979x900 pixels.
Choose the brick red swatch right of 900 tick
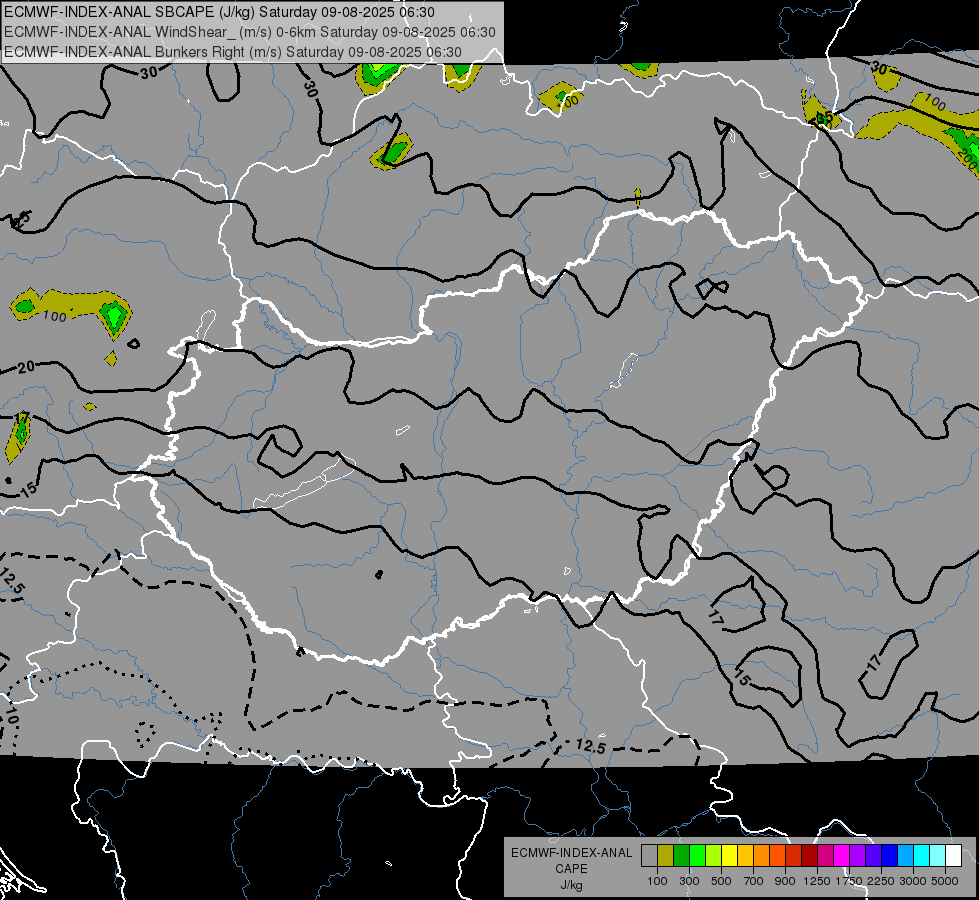point(794,855)
